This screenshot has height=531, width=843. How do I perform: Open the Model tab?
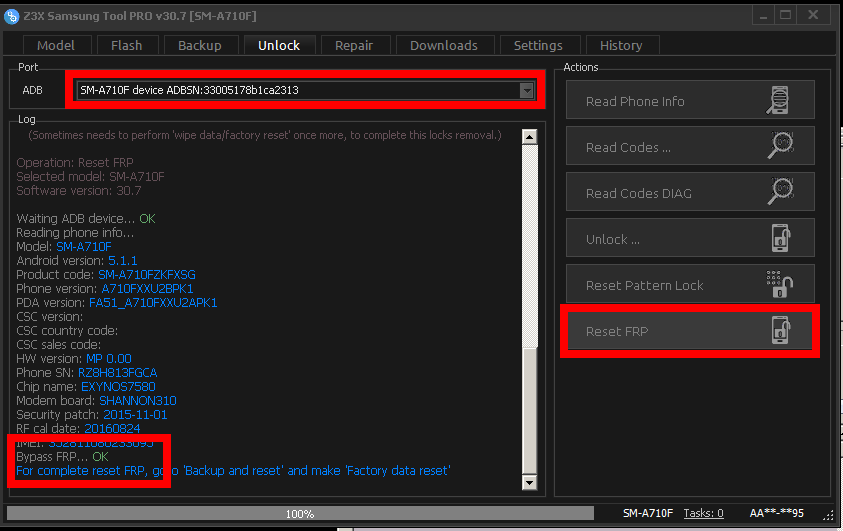(x=55, y=46)
